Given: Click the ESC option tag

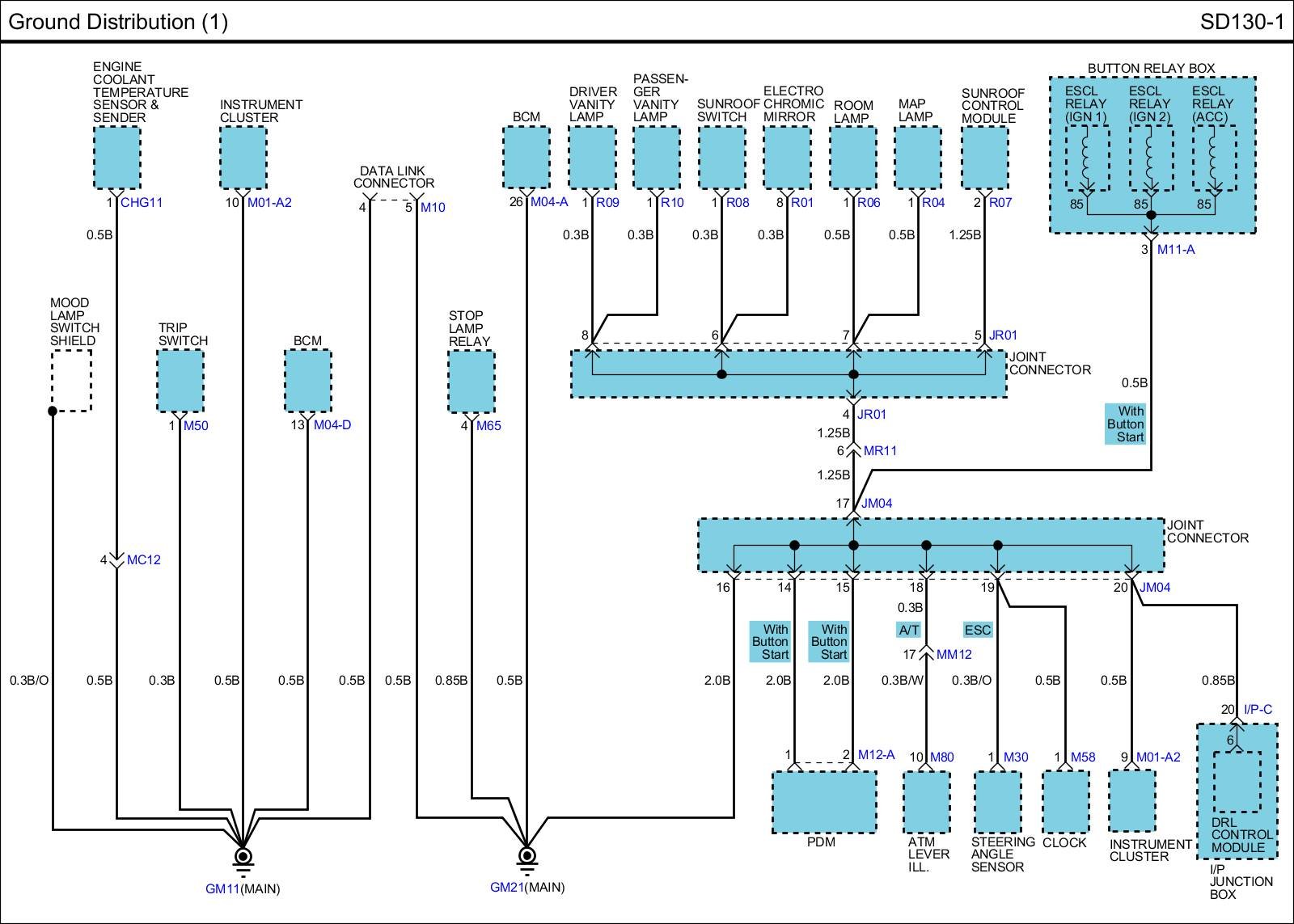Looking at the screenshot, I should pos(977,630).
